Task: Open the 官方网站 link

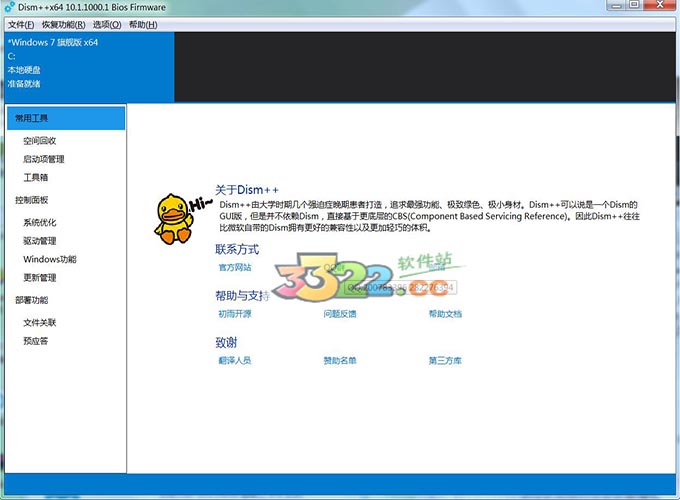Action: [235, 267]
